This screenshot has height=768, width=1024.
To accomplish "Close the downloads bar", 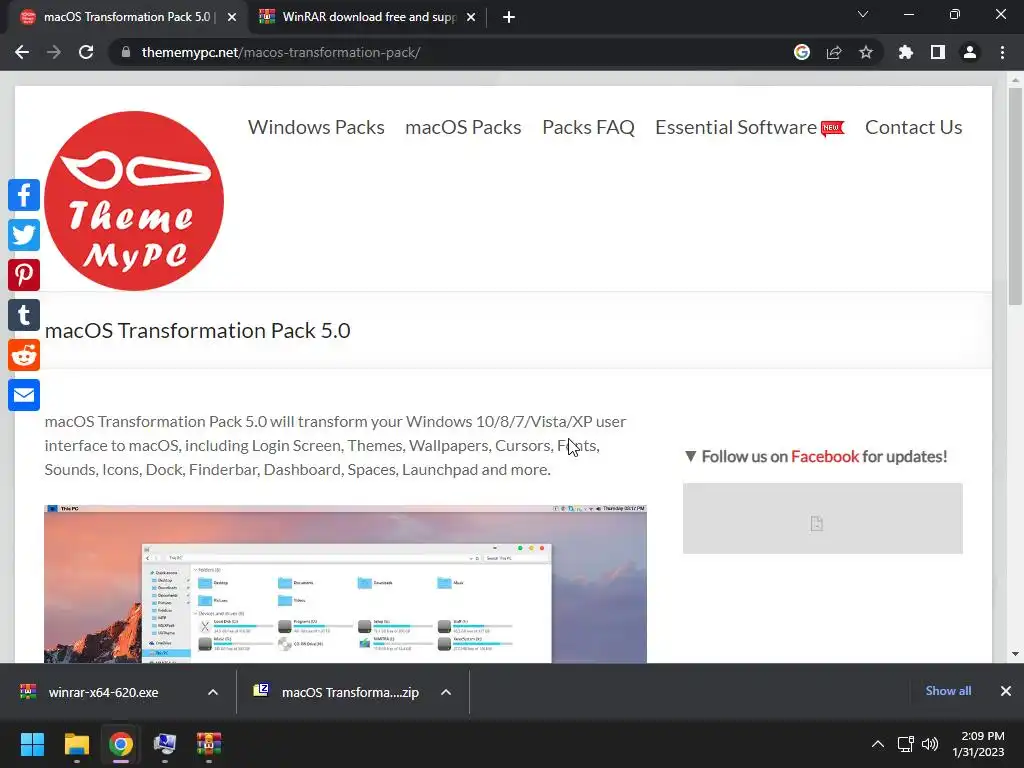I will (x=1006, y=691).
